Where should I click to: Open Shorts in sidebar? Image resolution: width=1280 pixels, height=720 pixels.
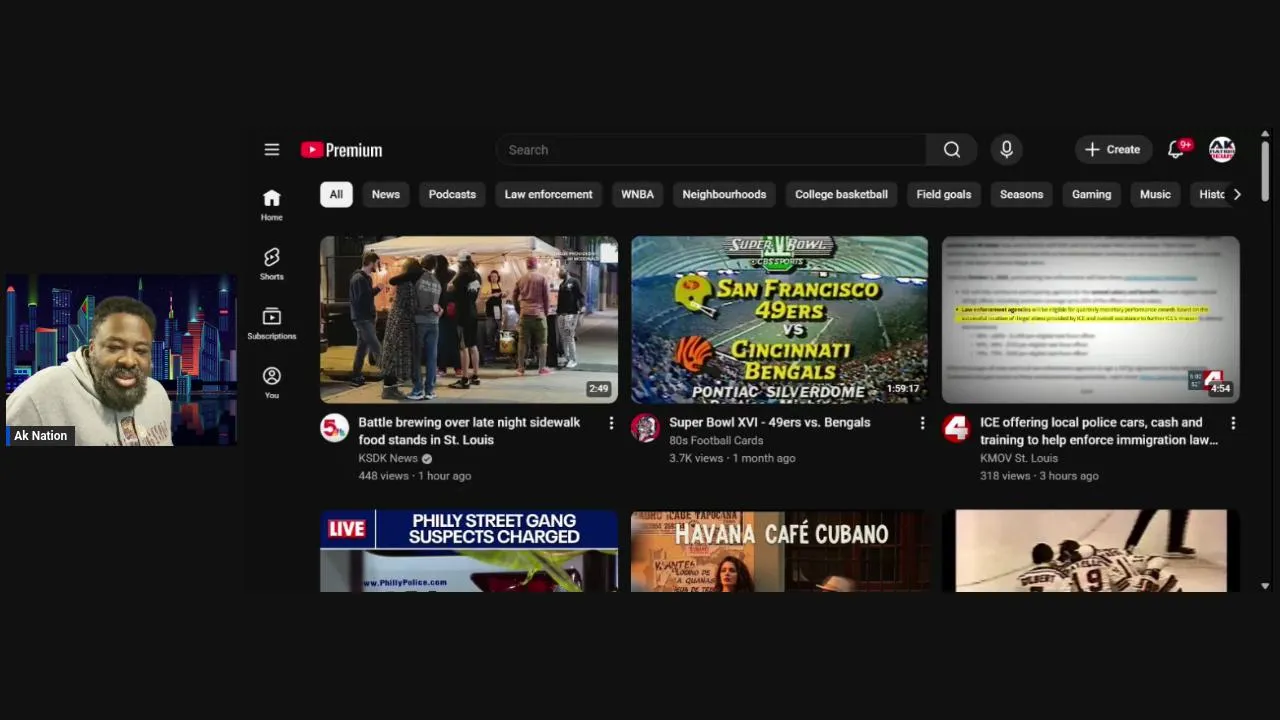coord(272,264)
